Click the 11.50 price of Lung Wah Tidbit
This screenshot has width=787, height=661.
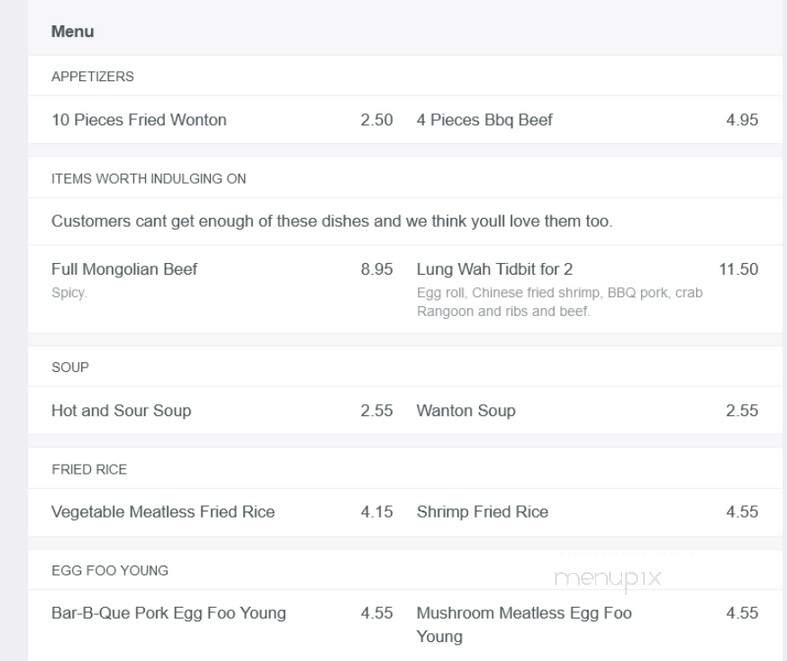pyautogui.click(x=738, y=269)
